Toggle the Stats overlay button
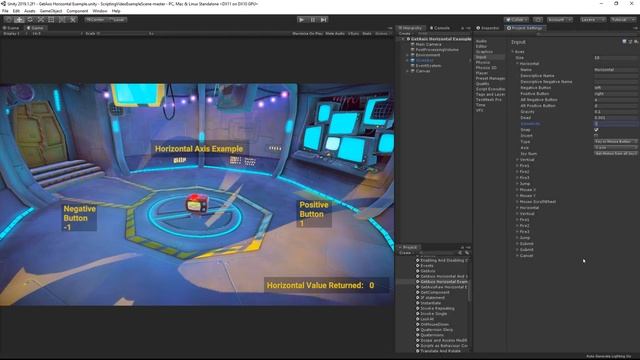The width and height of the screenshot is (640, 360). click(x=367, y=33)
